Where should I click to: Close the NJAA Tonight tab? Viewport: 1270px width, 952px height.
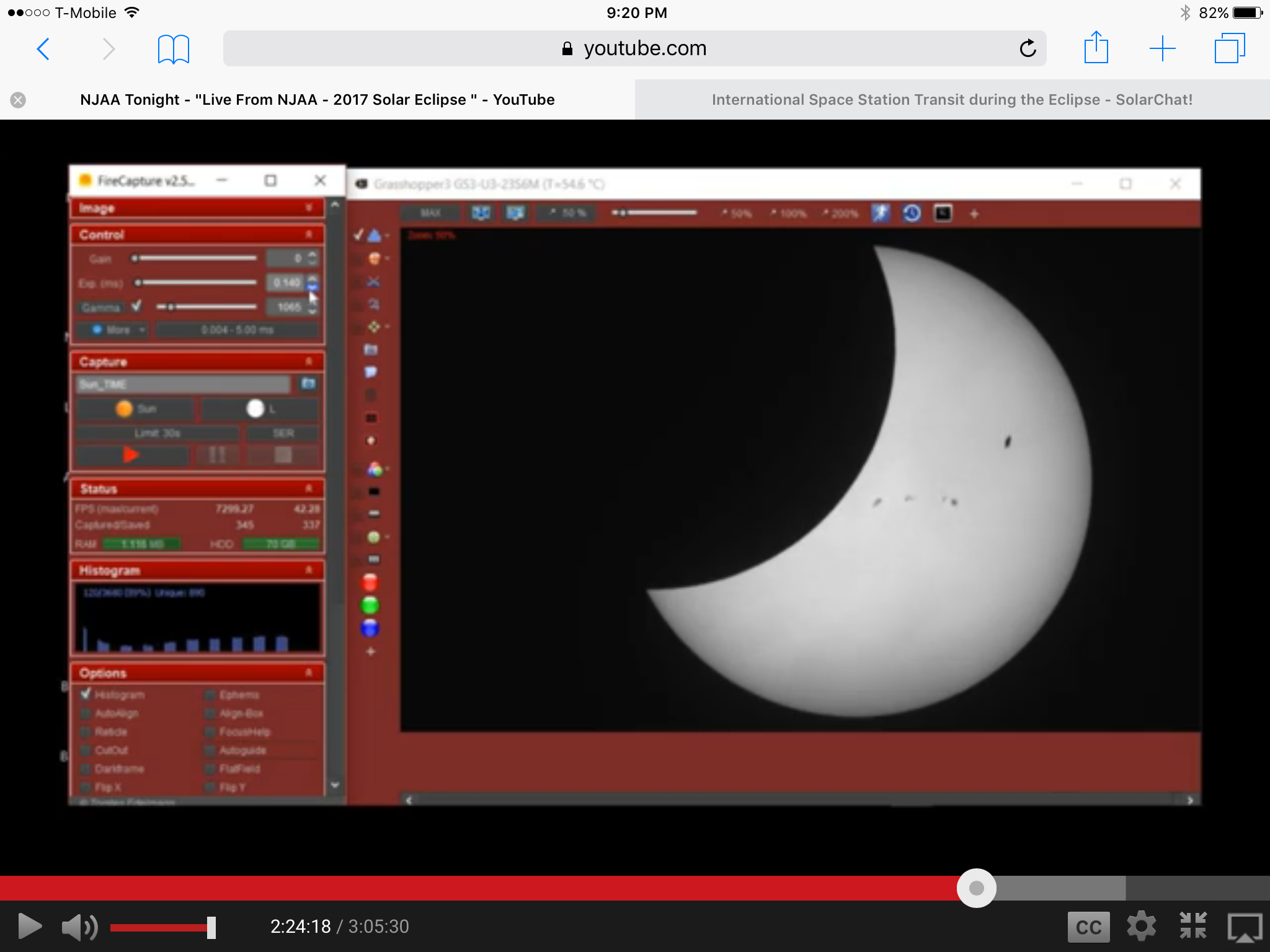click(x=18, y=100)
